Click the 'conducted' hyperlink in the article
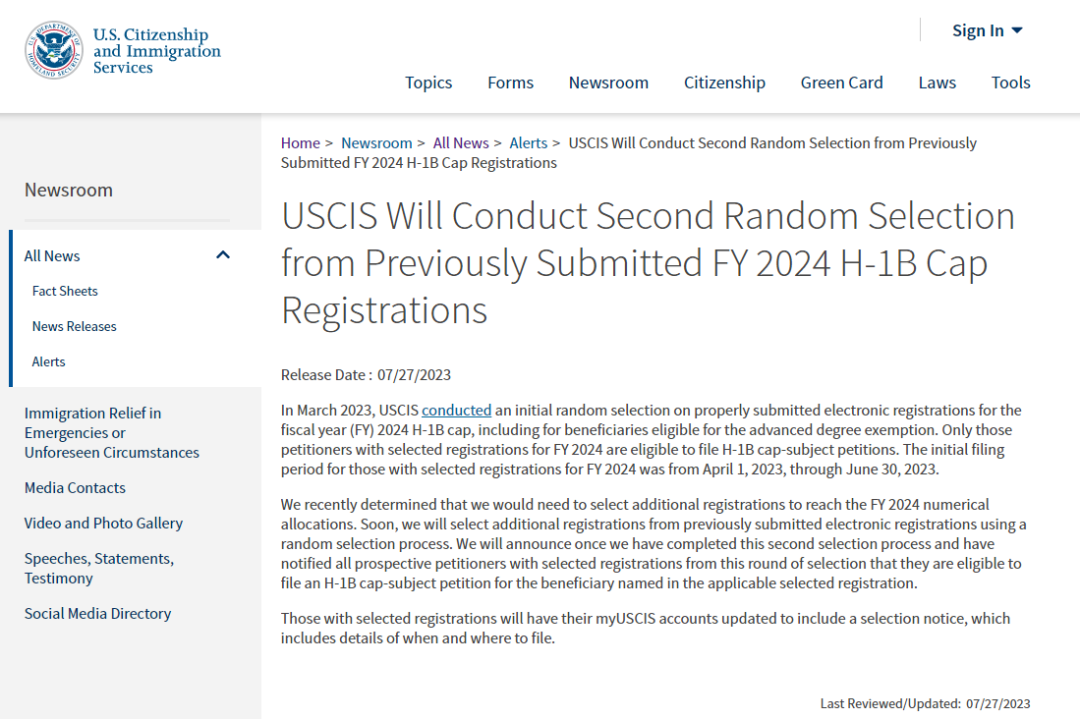The height and width of the screenshot is (719, 1080). pos(457,410)
